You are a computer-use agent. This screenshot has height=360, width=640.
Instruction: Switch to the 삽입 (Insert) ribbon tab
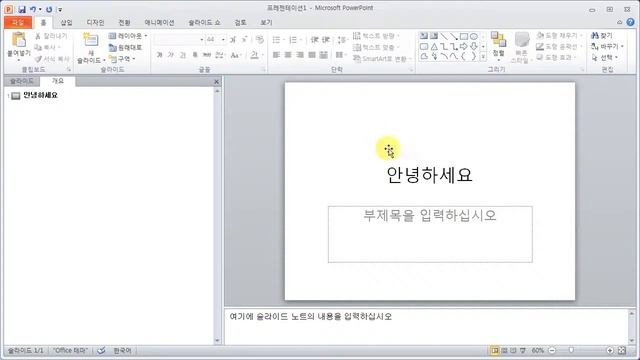click(x=66, y=22)
